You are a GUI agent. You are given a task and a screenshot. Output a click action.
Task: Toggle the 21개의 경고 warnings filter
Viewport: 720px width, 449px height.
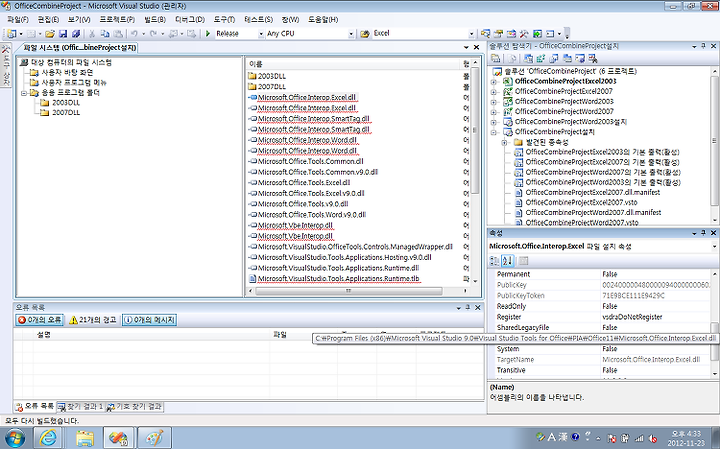(93, 320)
